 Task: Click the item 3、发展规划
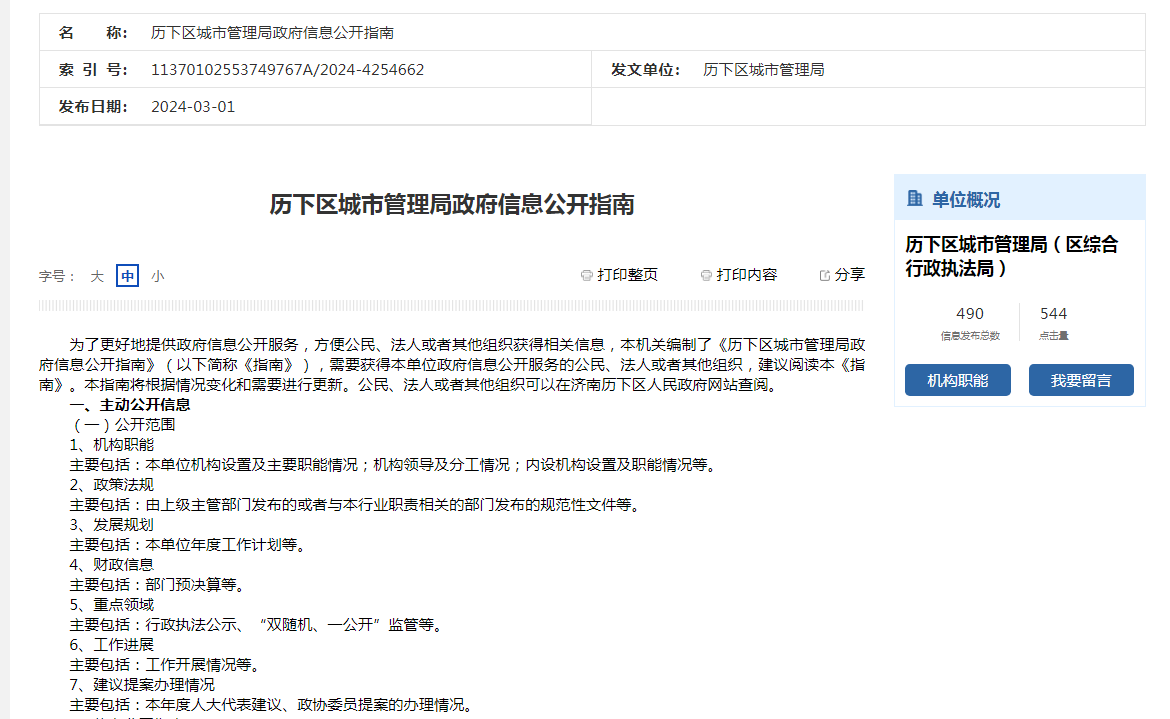click(112, 524)
